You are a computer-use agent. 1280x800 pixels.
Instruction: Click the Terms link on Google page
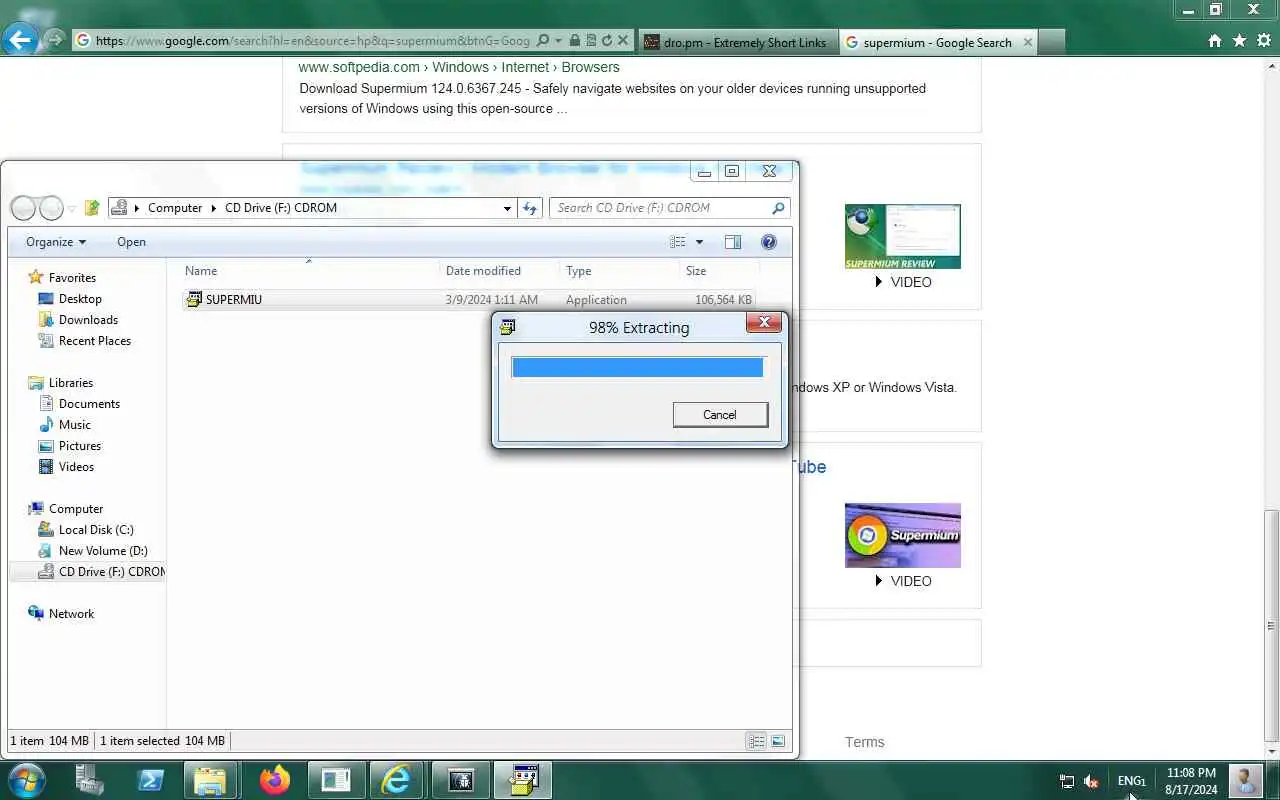click(864, 742)
